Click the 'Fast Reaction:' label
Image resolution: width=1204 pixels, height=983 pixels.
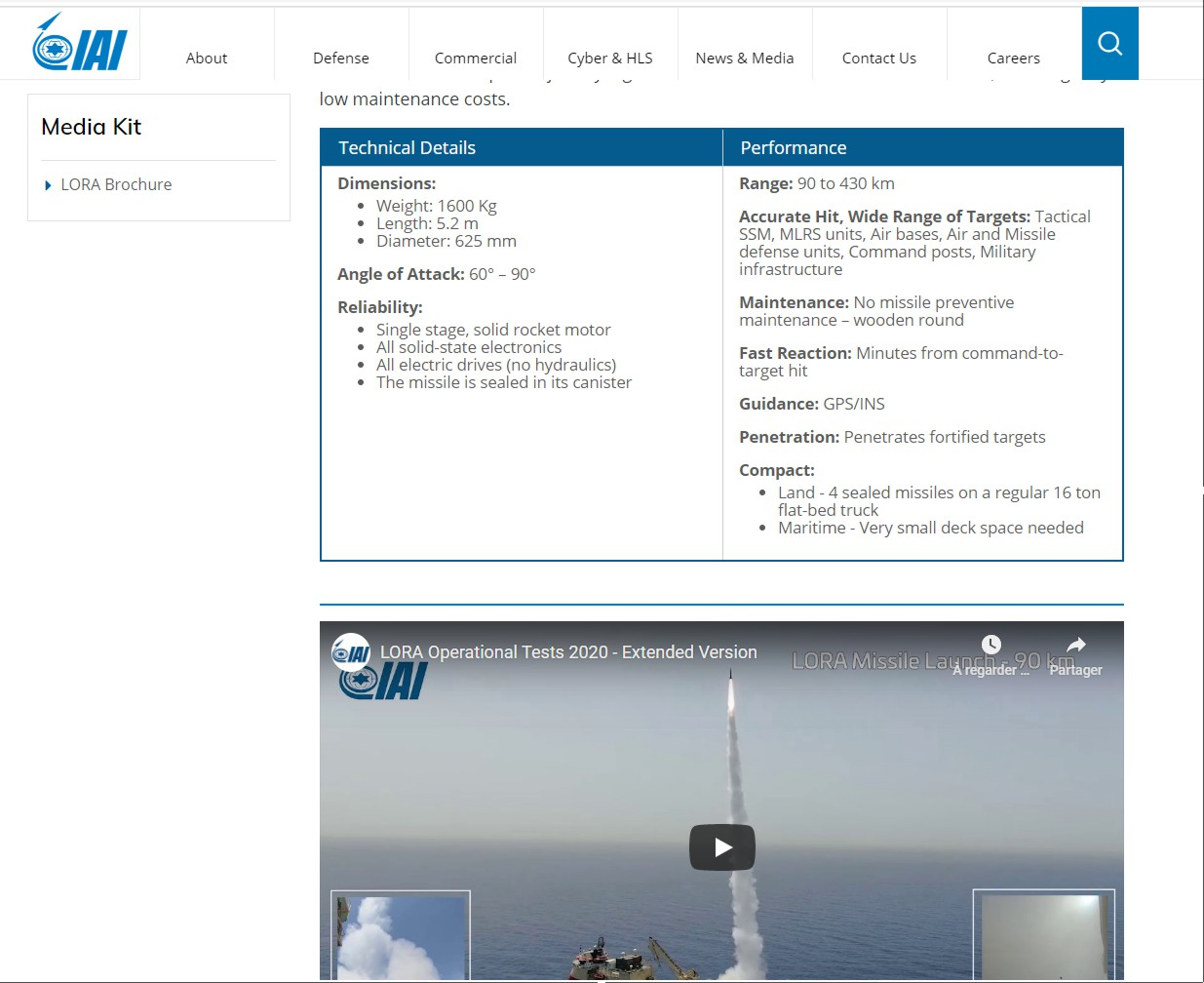[796, 353]
